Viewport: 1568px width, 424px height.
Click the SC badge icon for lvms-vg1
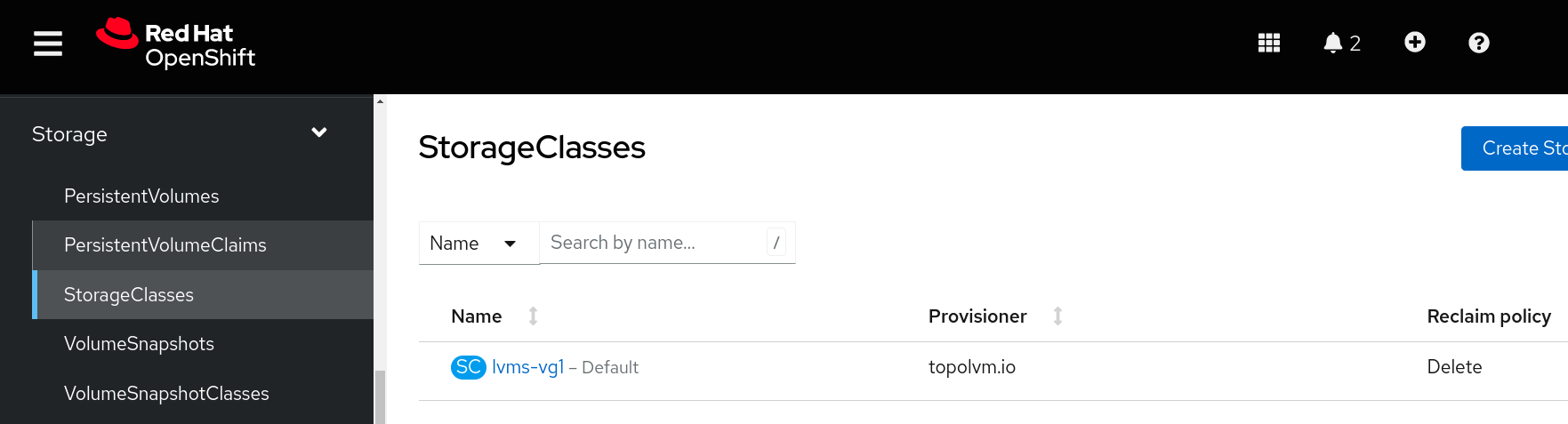click(468, 367)
